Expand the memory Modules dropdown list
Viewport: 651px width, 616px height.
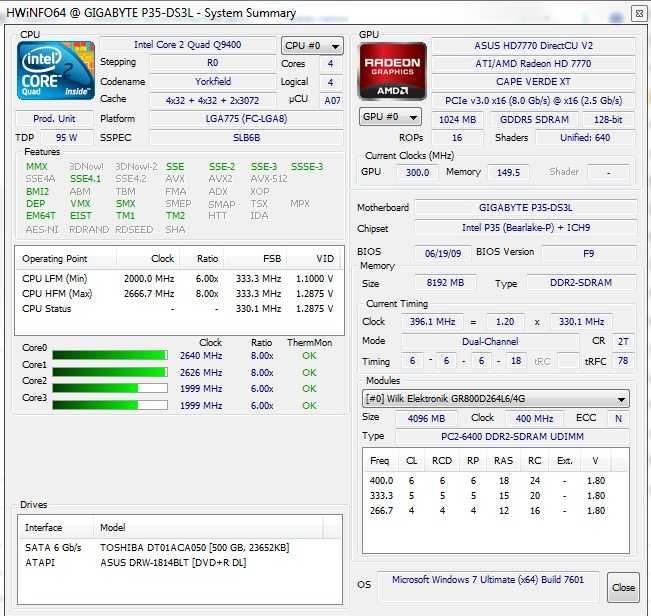[496, 399]
